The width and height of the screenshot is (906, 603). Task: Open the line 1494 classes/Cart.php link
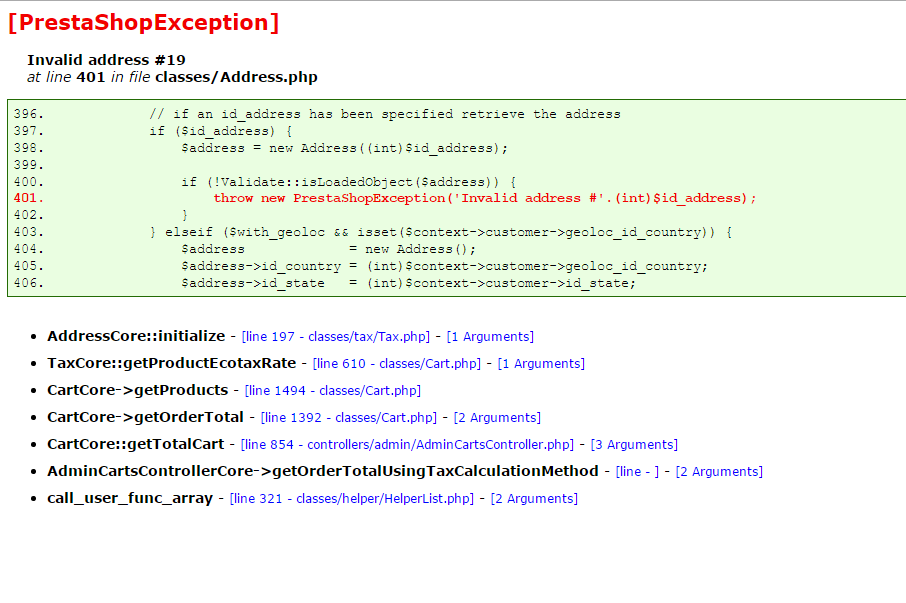[x=333, y=390]
